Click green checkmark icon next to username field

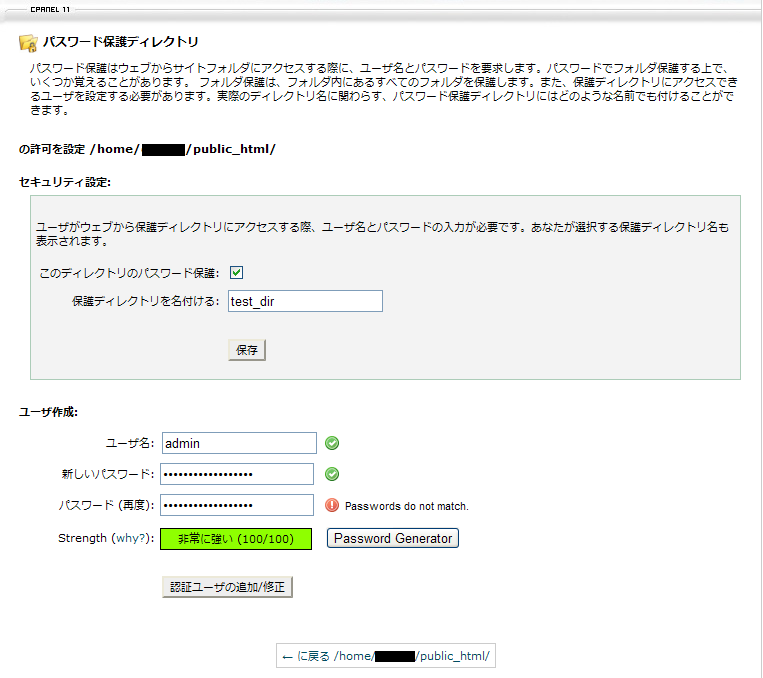tap(332, 443)
